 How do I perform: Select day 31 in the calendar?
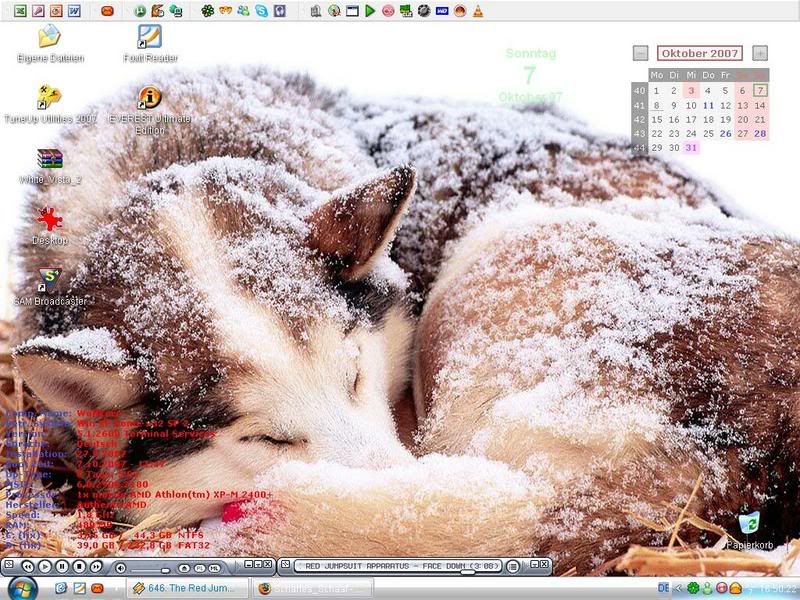[691, 147]
